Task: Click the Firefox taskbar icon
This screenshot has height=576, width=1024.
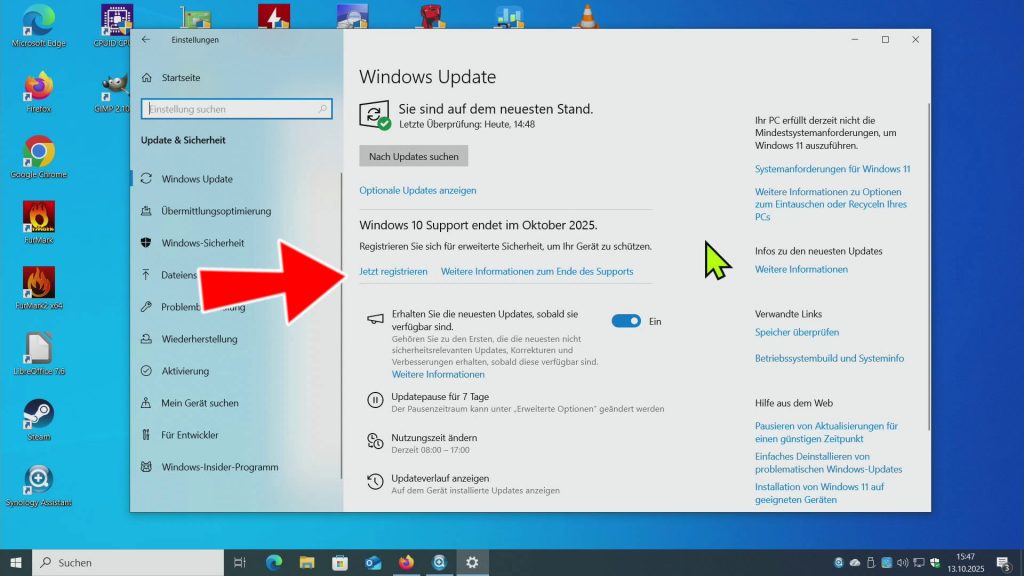Action: (406, 562)
